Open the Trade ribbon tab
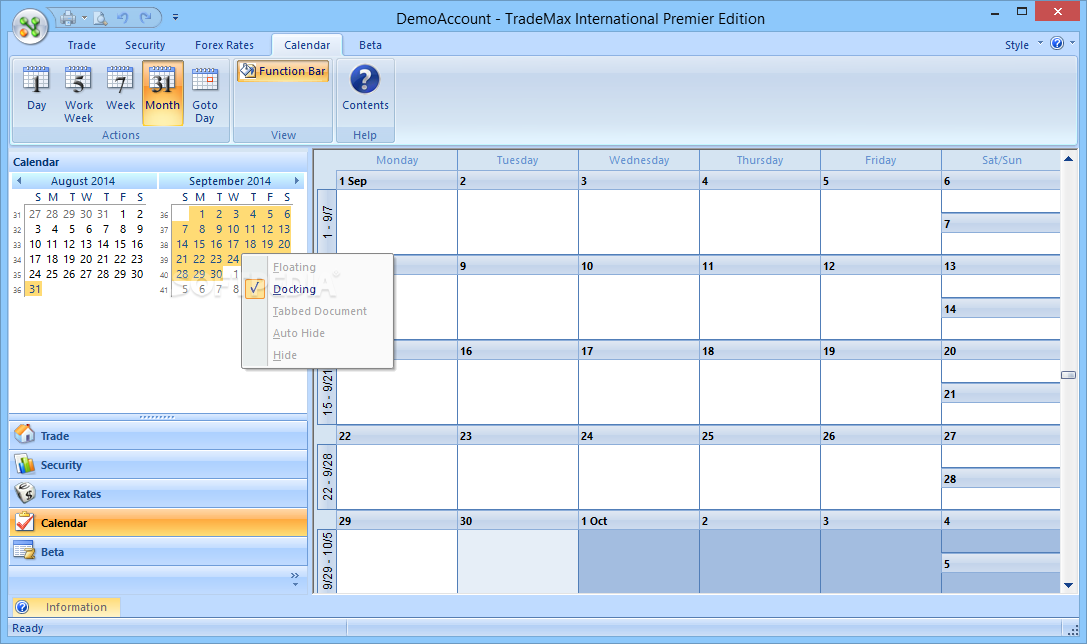 82,45
